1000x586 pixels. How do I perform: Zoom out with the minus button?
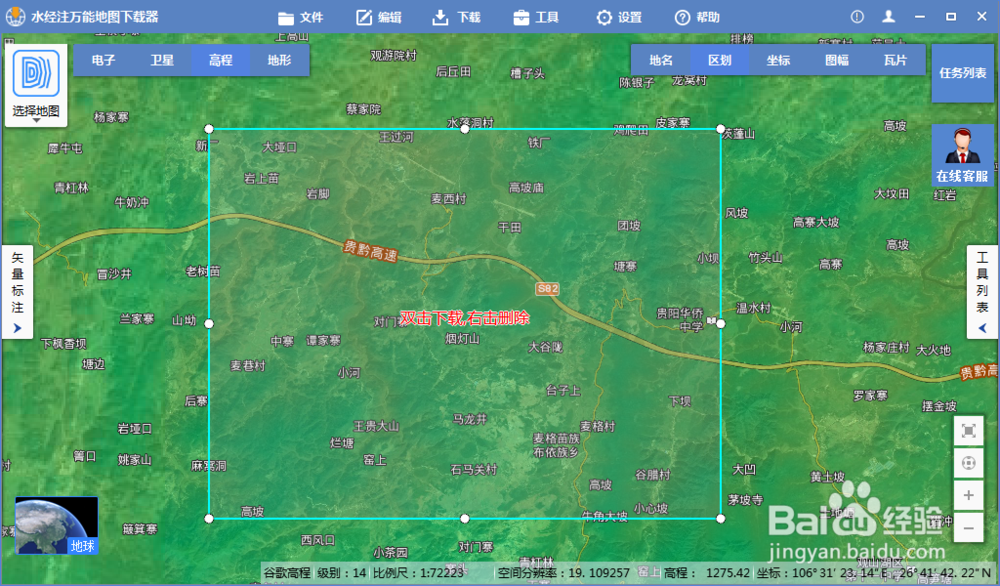point(968,527)
